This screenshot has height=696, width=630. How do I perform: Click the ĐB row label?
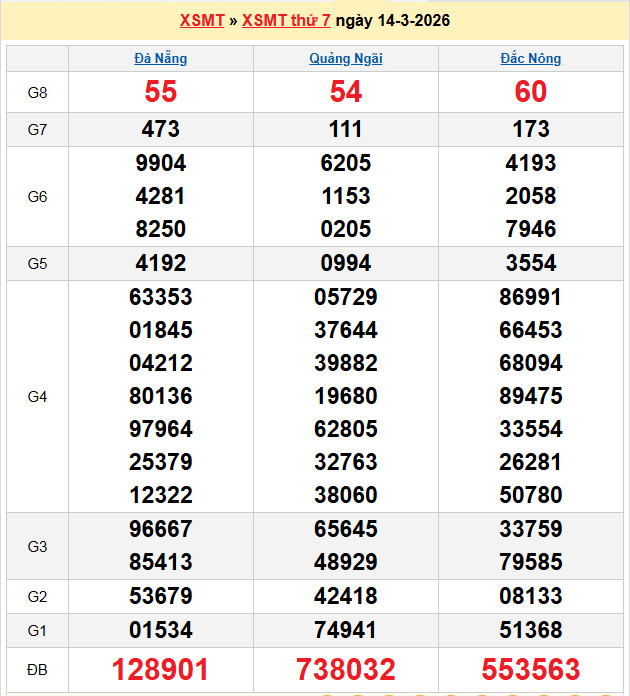[37, 669]
